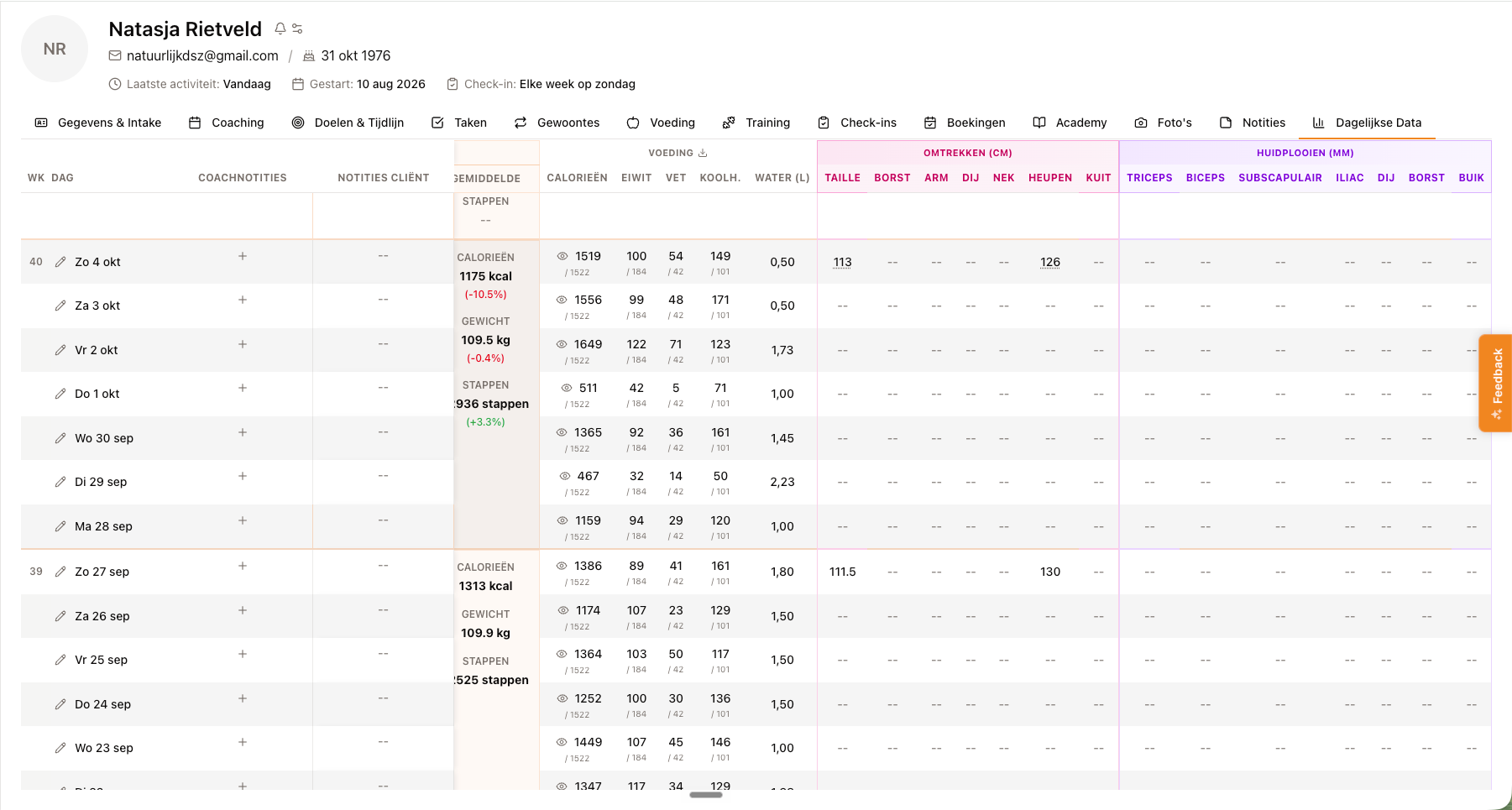This screenshot has height=810, width=1512.
Task: Open the orange Feedback side button
Action: (1495, 384)
